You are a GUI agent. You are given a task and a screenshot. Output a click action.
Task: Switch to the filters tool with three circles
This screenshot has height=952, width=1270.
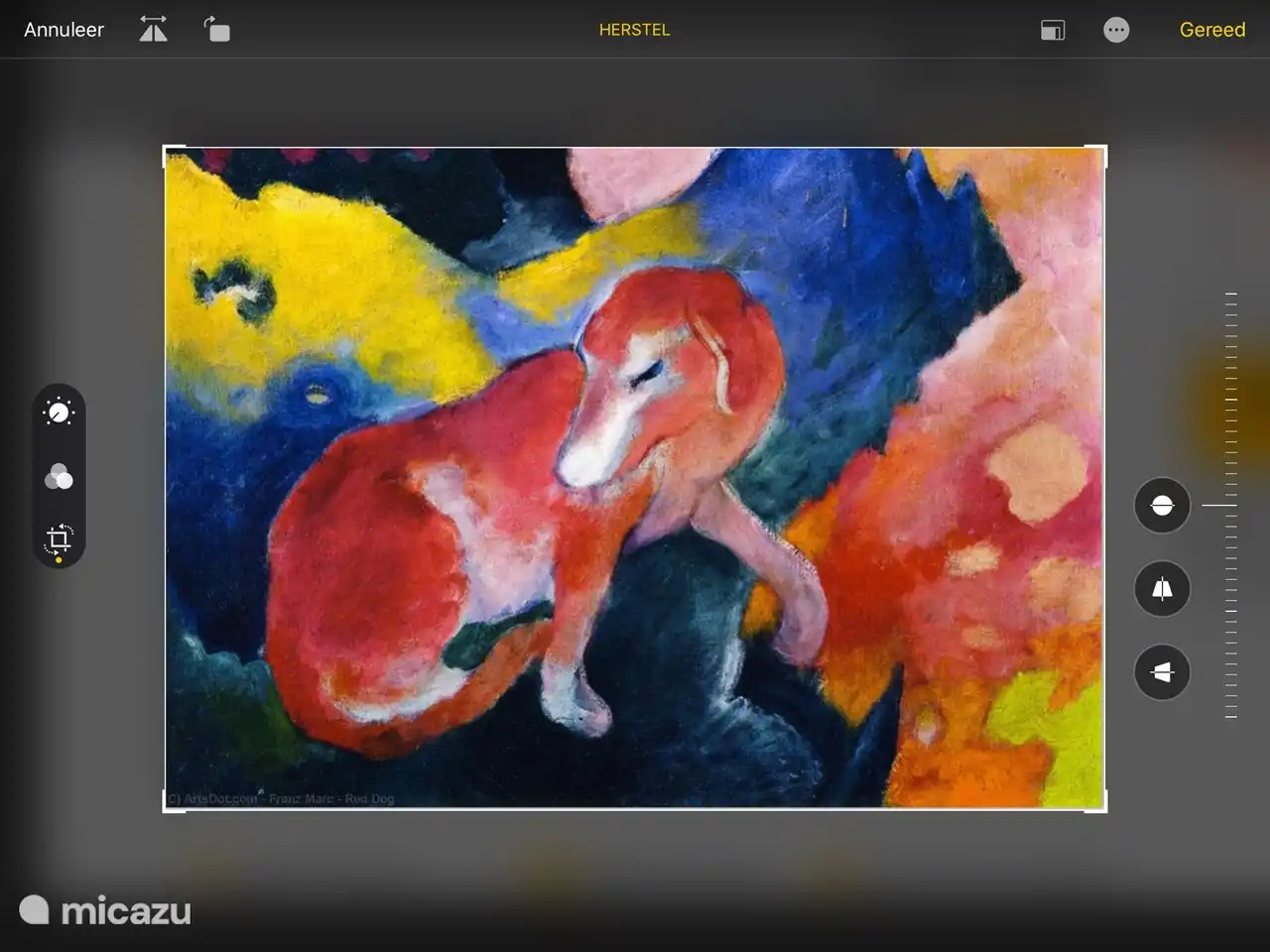point(59,477)
